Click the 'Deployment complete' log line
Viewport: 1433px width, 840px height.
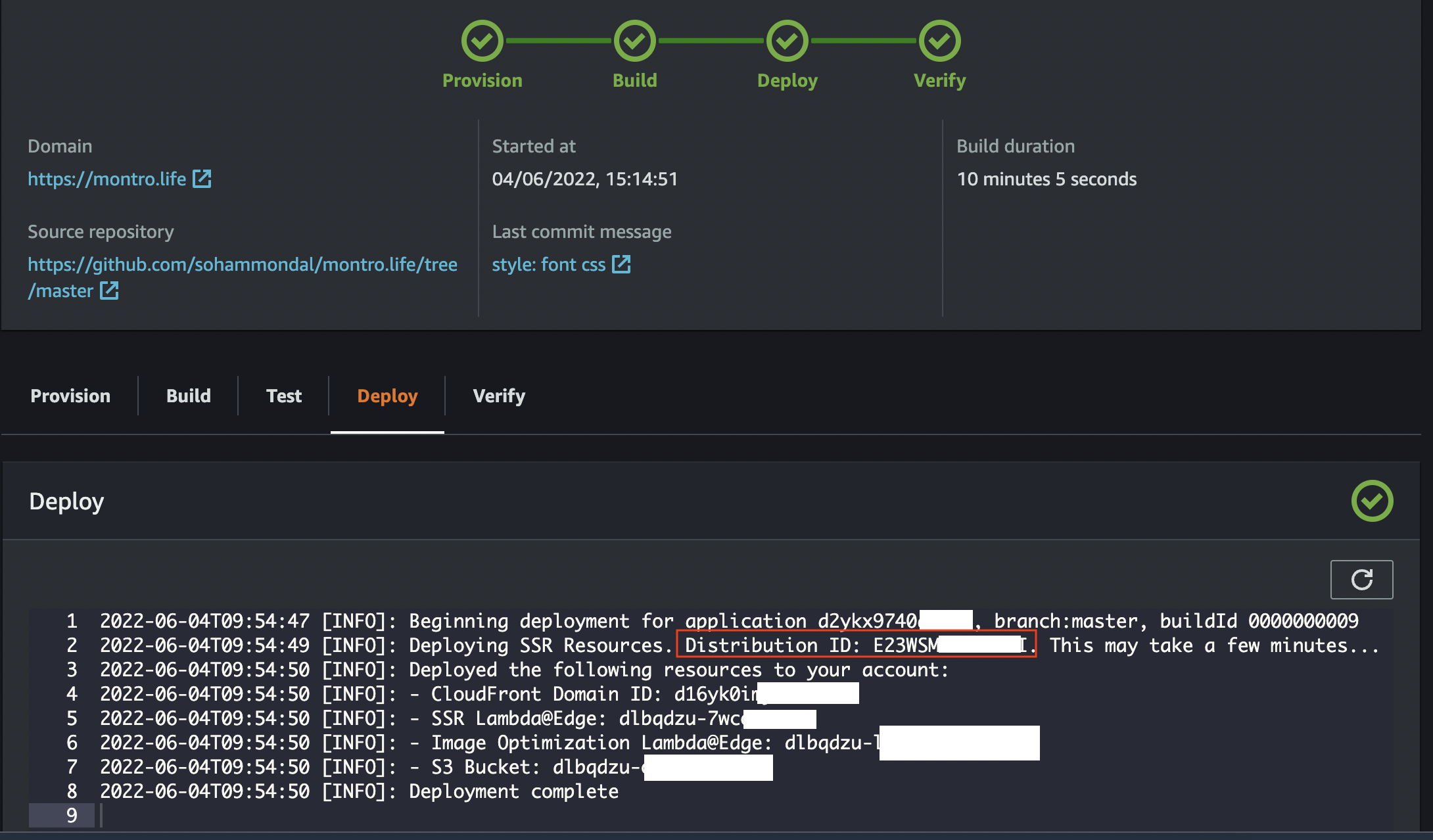click(359, 791)
